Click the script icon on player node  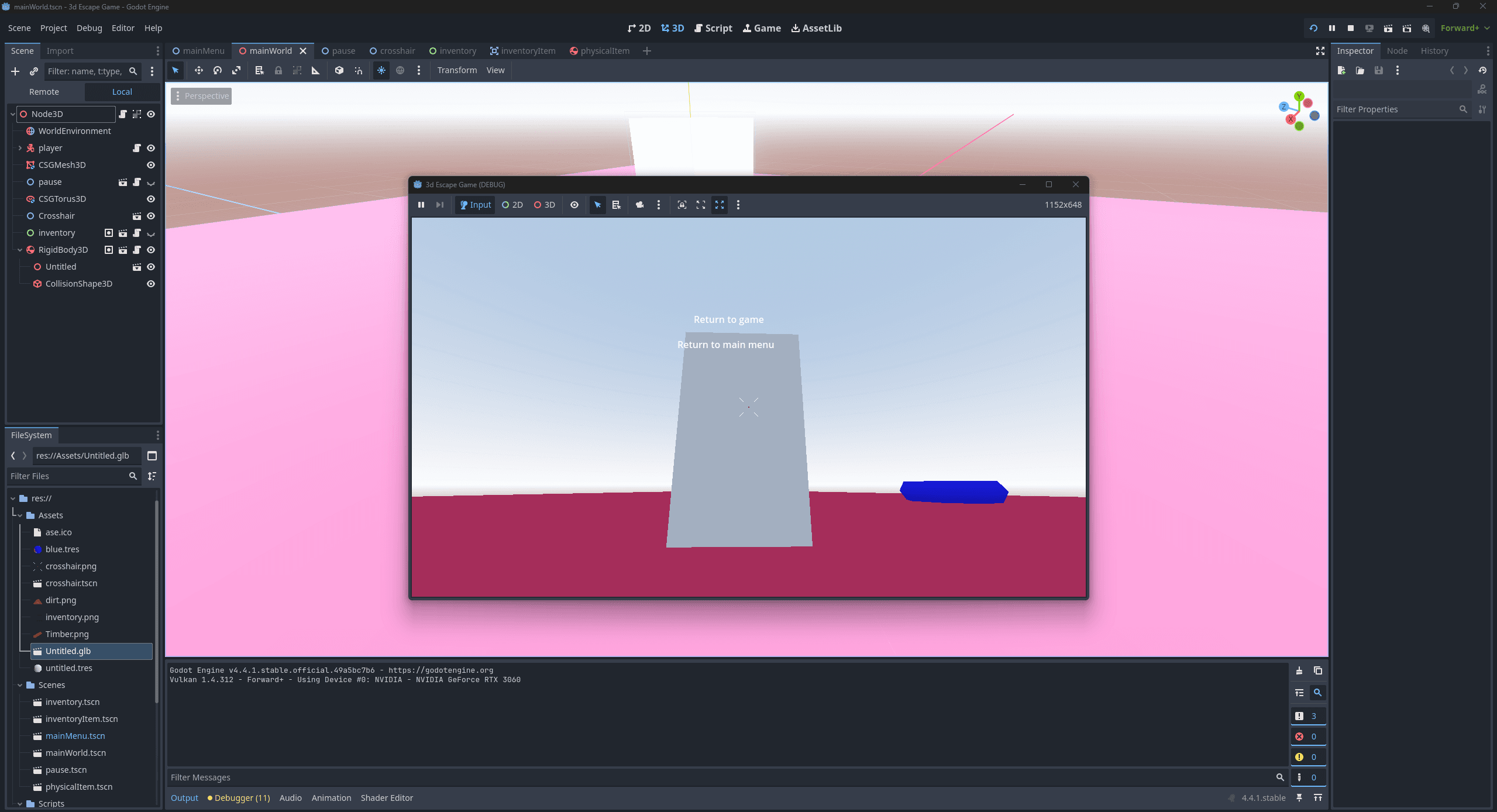point(137,148)
